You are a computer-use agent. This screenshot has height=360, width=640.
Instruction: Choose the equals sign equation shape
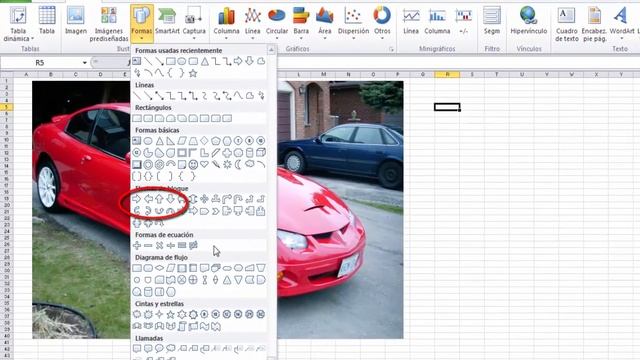click(x=182, y=245)
